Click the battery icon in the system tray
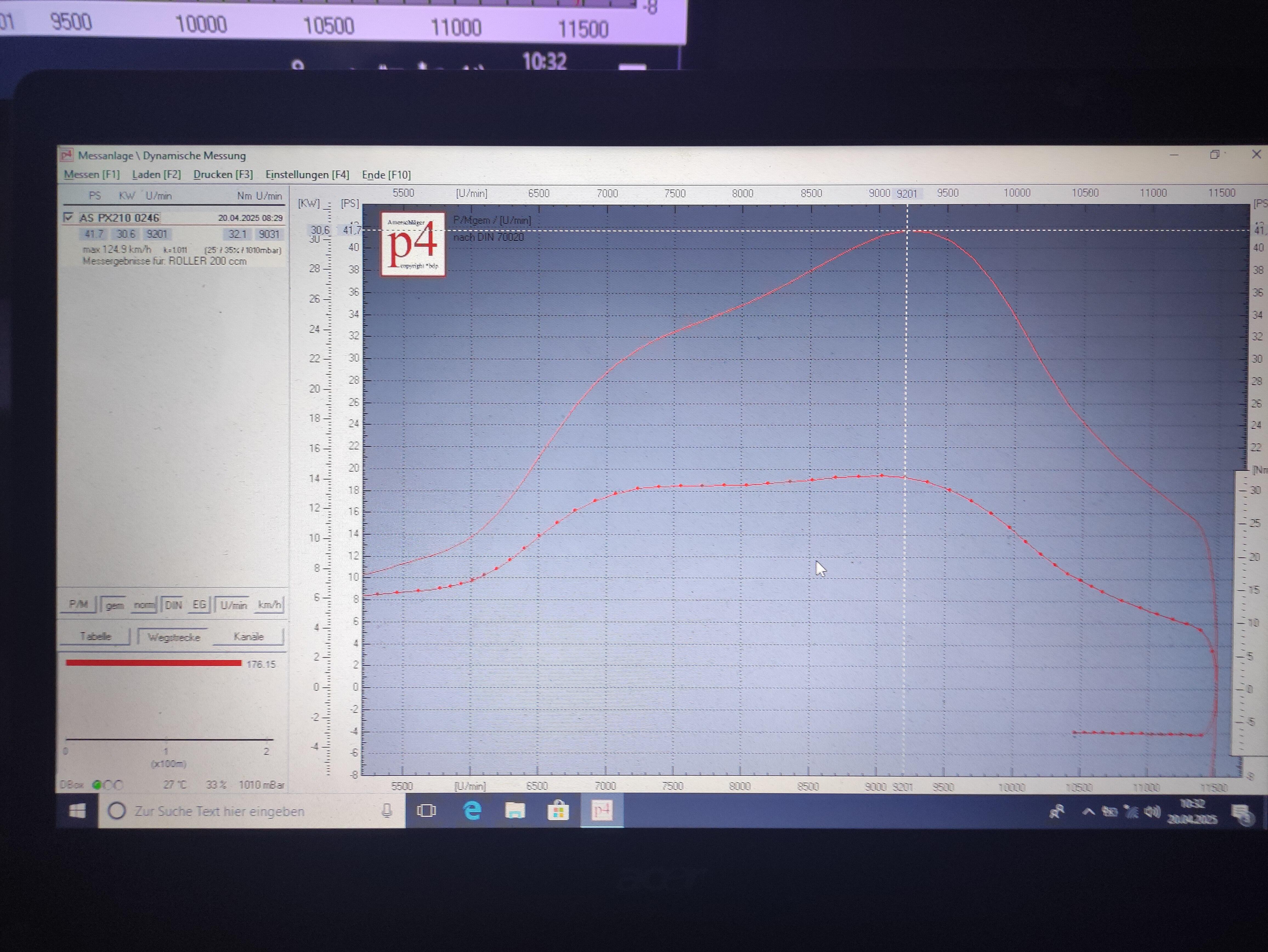Screen dimensions: 1268x952 pos(1110,812)
